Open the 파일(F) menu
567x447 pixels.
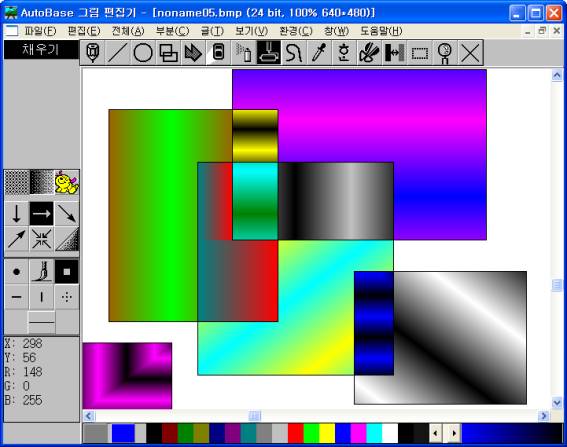tap(40, 31)
